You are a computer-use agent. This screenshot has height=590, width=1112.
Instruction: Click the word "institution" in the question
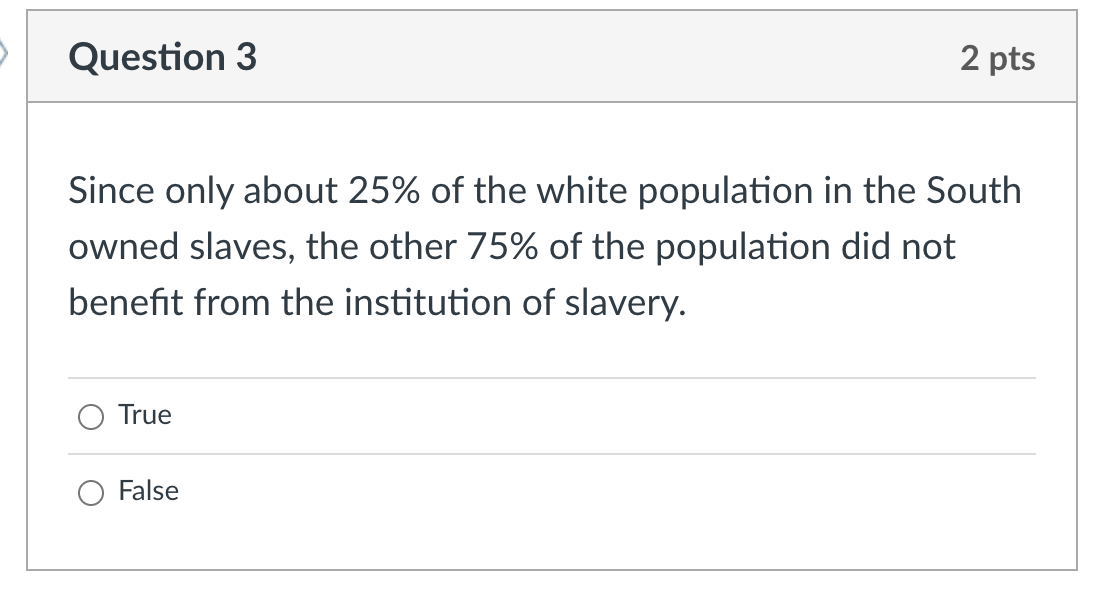click(428, 303)
